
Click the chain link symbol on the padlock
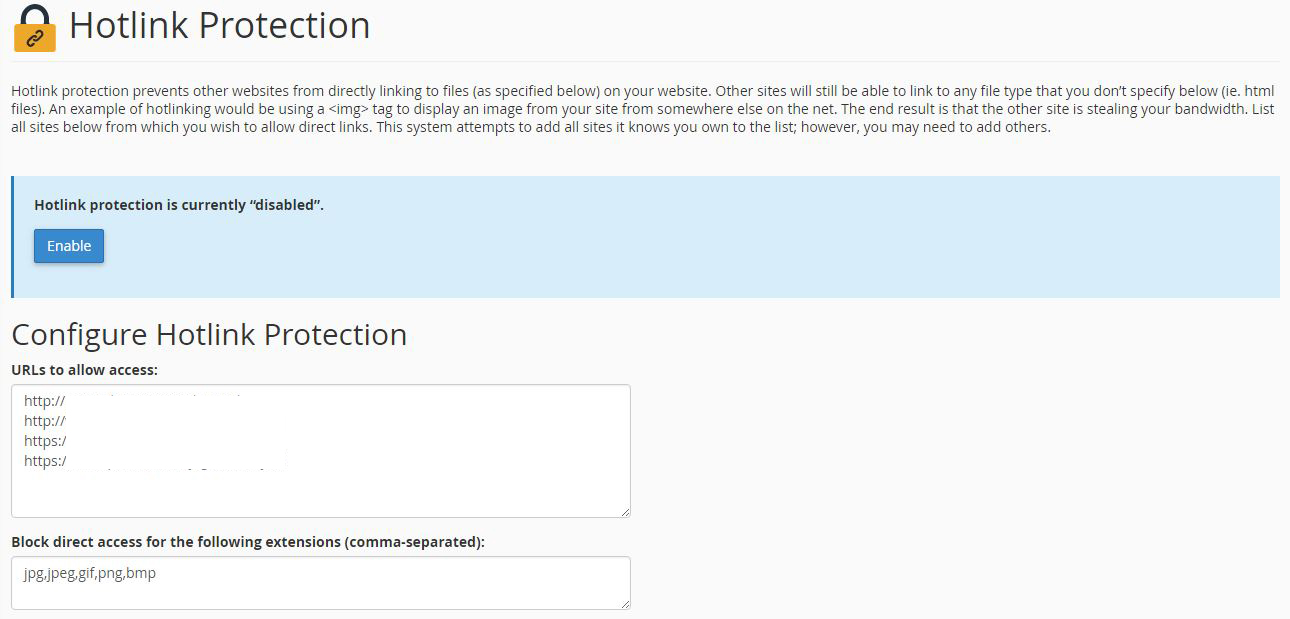(x=34, y=38)
